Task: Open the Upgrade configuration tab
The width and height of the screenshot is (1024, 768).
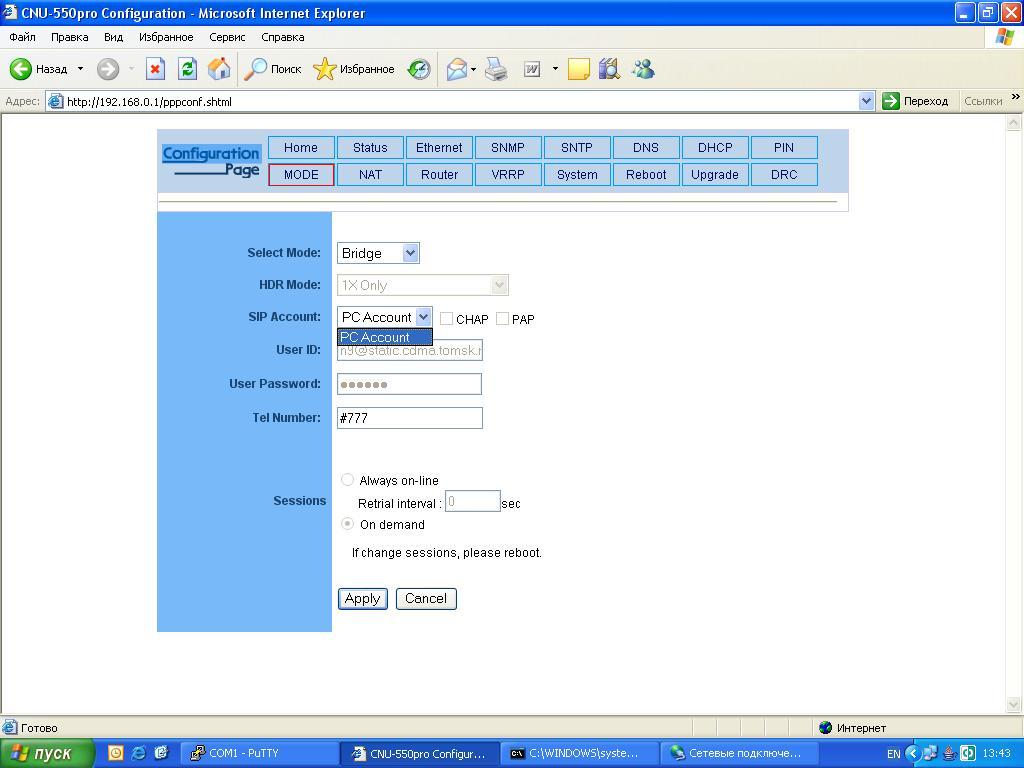Action: [x=715, y=174]
